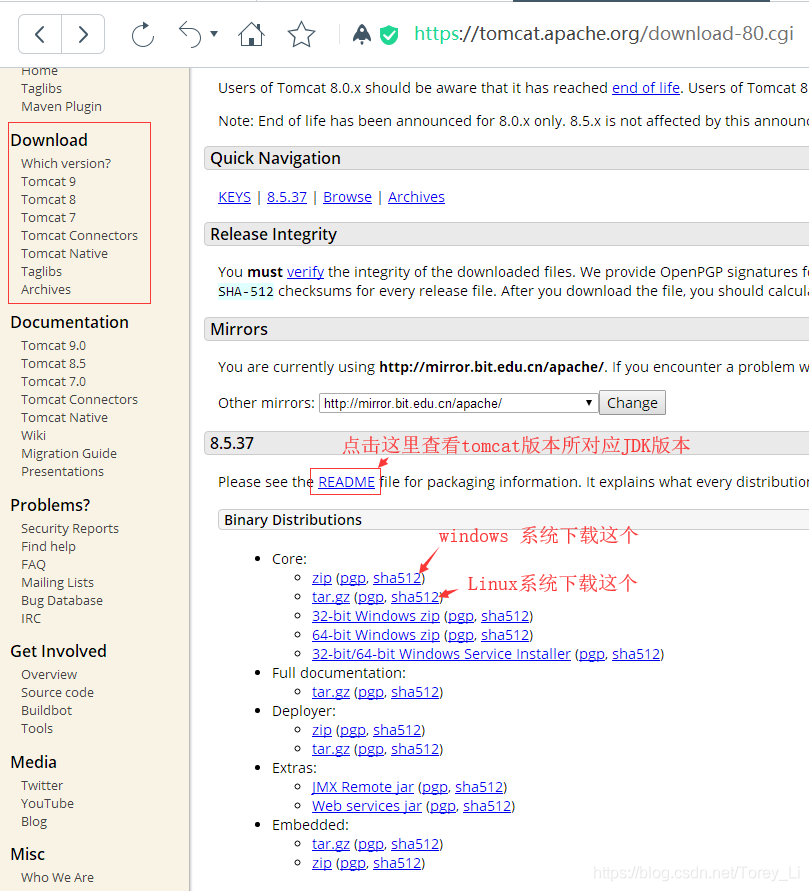Viewport: 809px width, 891px height.
Task: Open Migration Guide link
Action: coord(69,454)
